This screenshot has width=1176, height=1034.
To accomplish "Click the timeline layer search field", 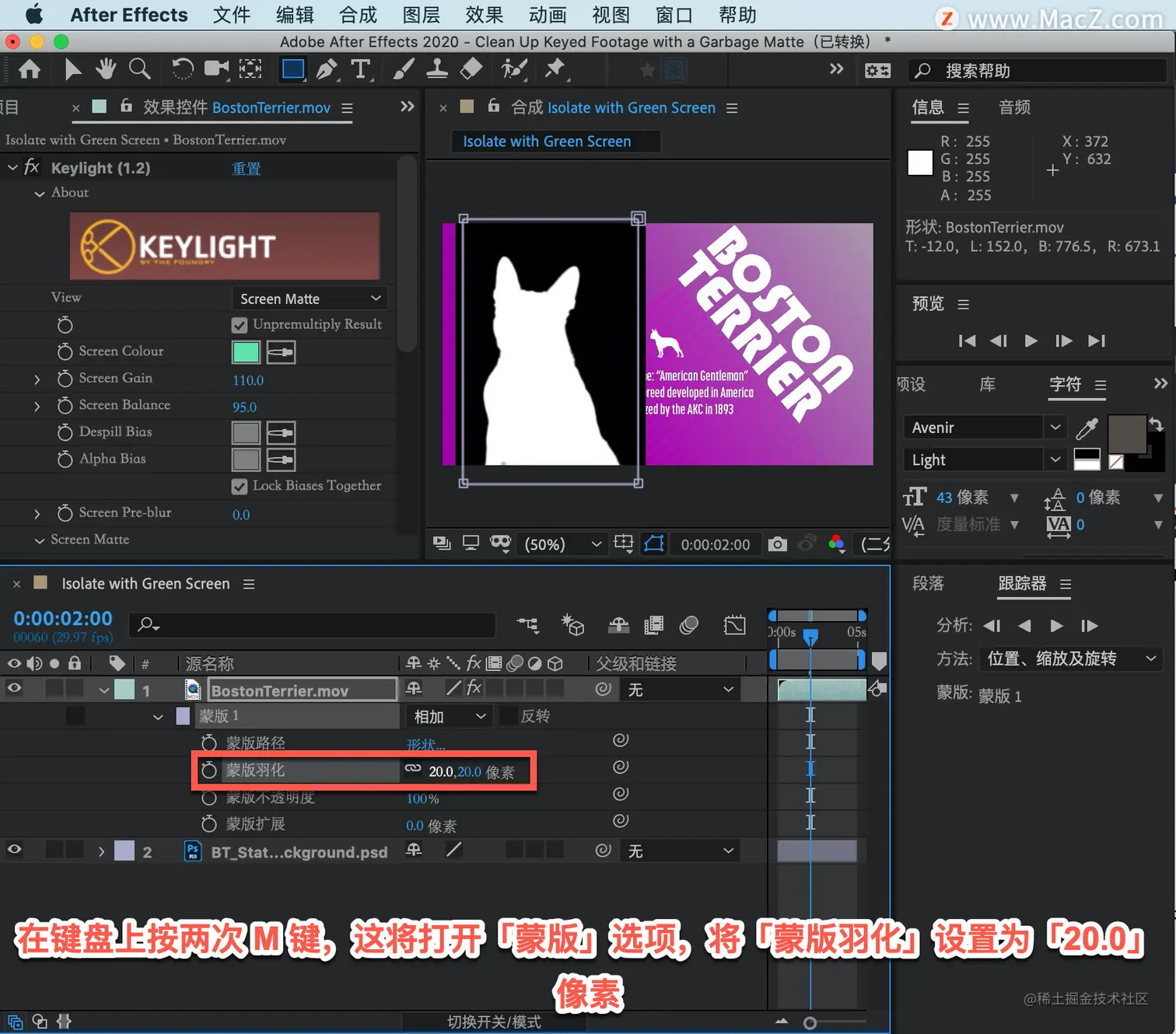I will [x=313, y=624].
